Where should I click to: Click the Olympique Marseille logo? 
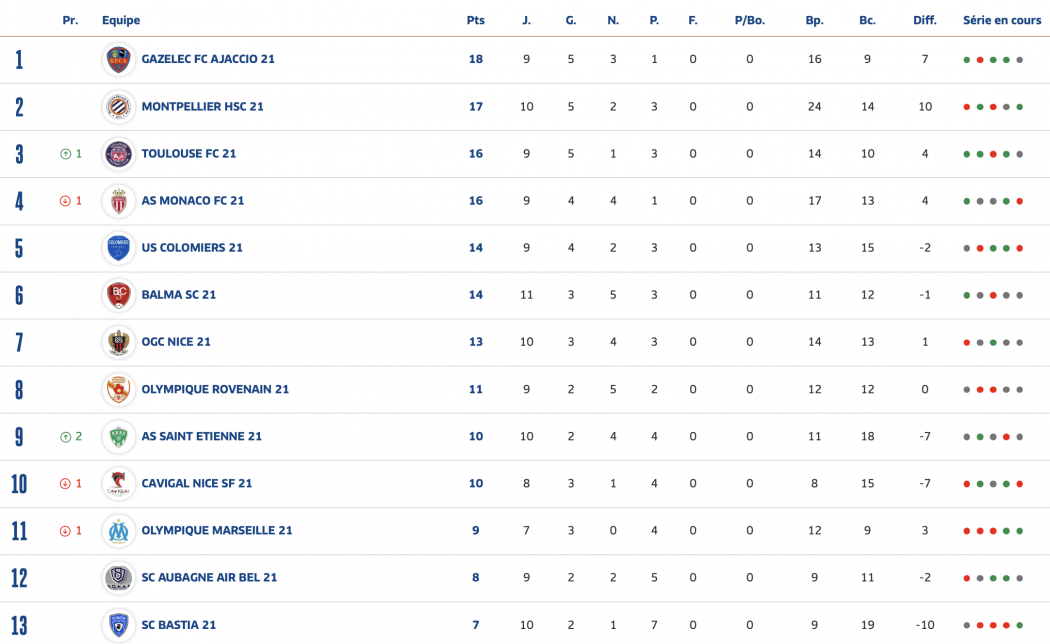(x=119, y=531)
